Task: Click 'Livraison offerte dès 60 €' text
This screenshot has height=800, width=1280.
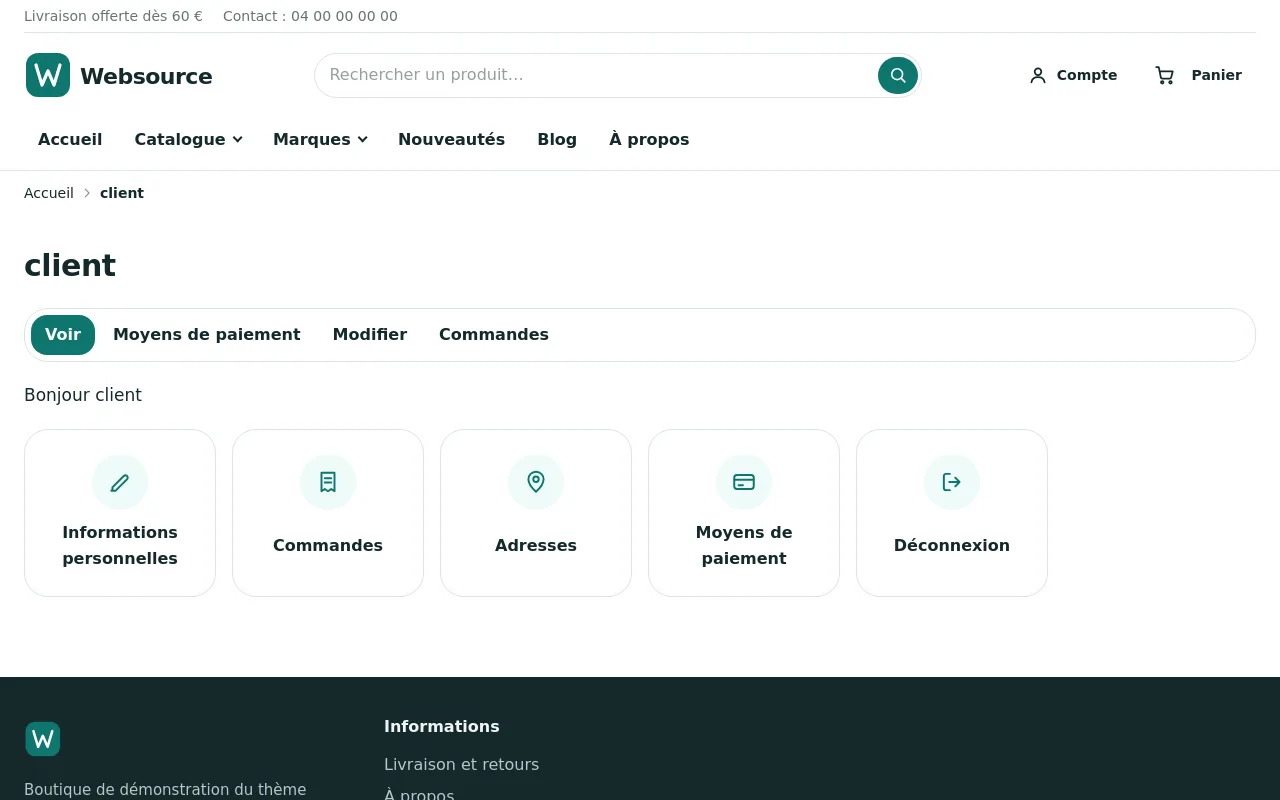Action: pyautogui.click(x=113, y=16)
